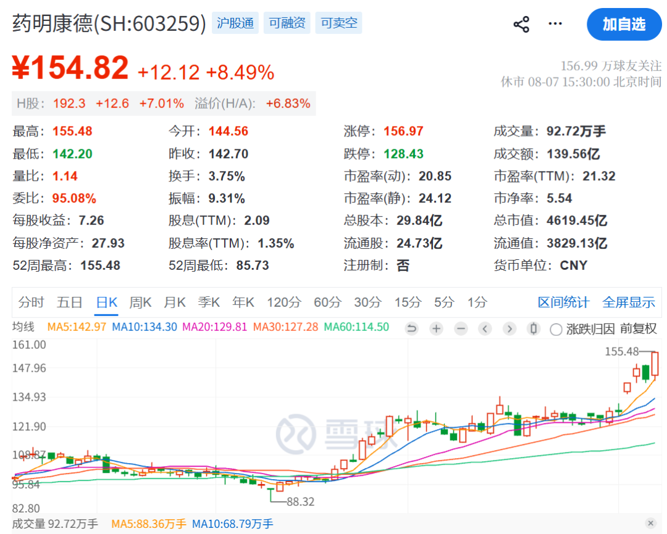Click the 成交额 value 139.56亿
Image resolution: width=667 pixels, height=534 pixels.
(573, 154)
